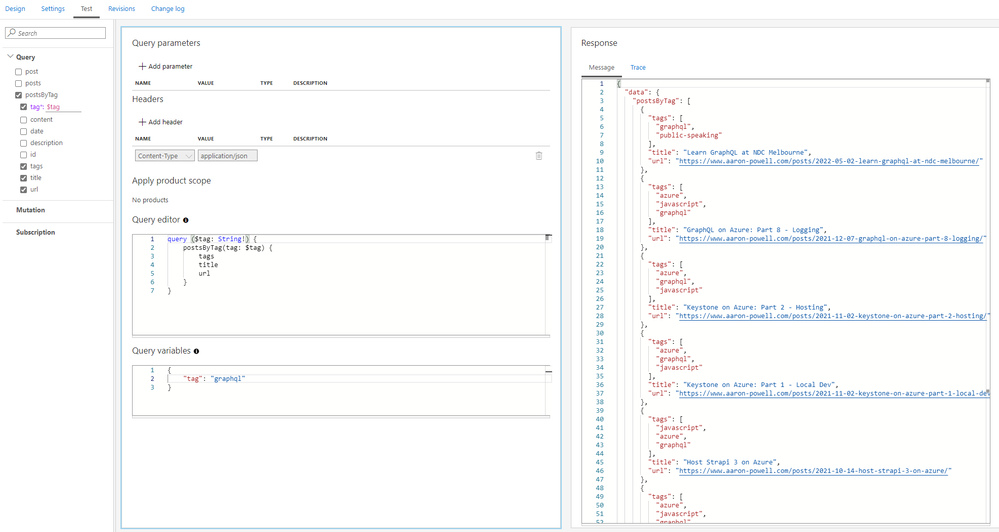Click the "Host Strapi 3 on Azure" title text
999x532 pixels.
click(x=731, y=463)
